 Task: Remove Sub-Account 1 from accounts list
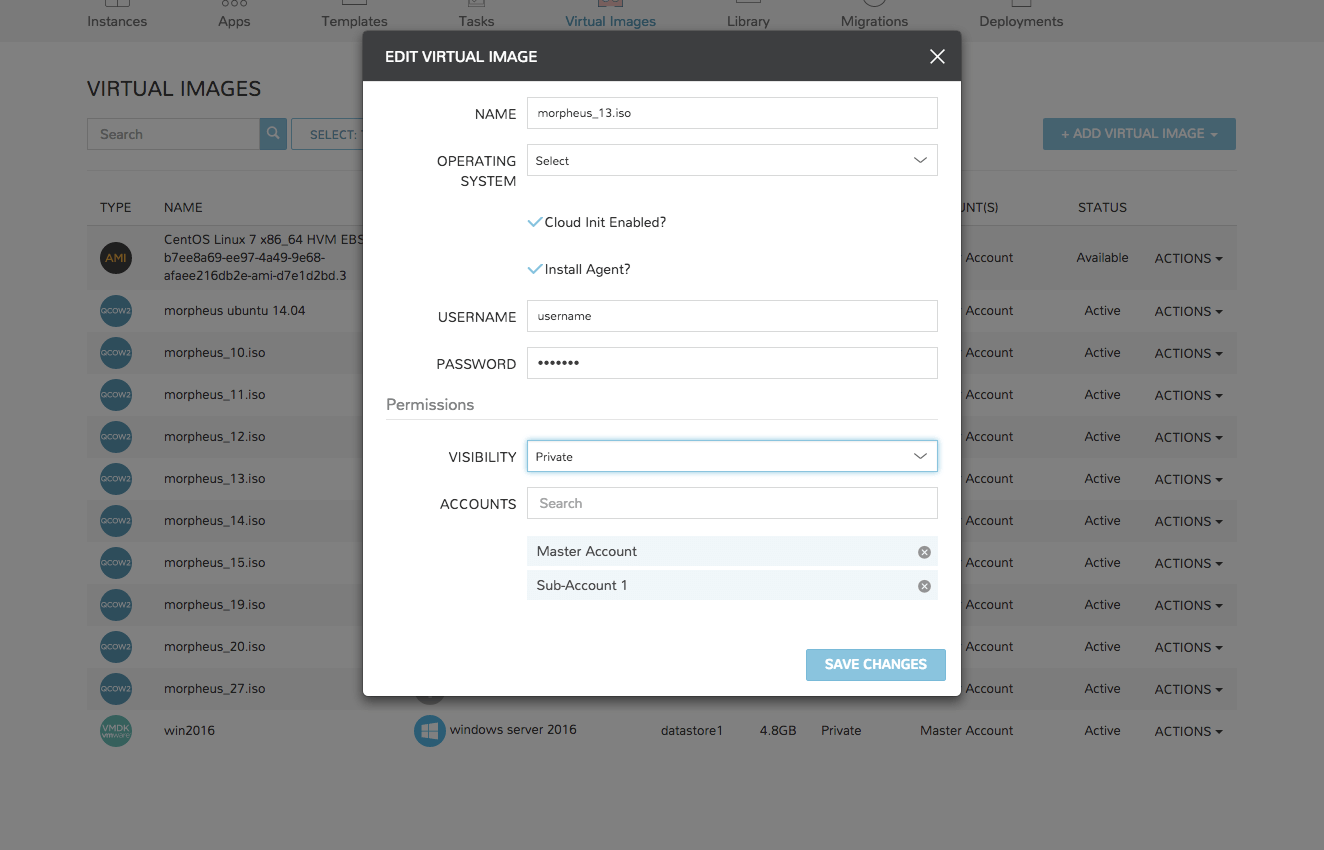click(x=924, y=586)
